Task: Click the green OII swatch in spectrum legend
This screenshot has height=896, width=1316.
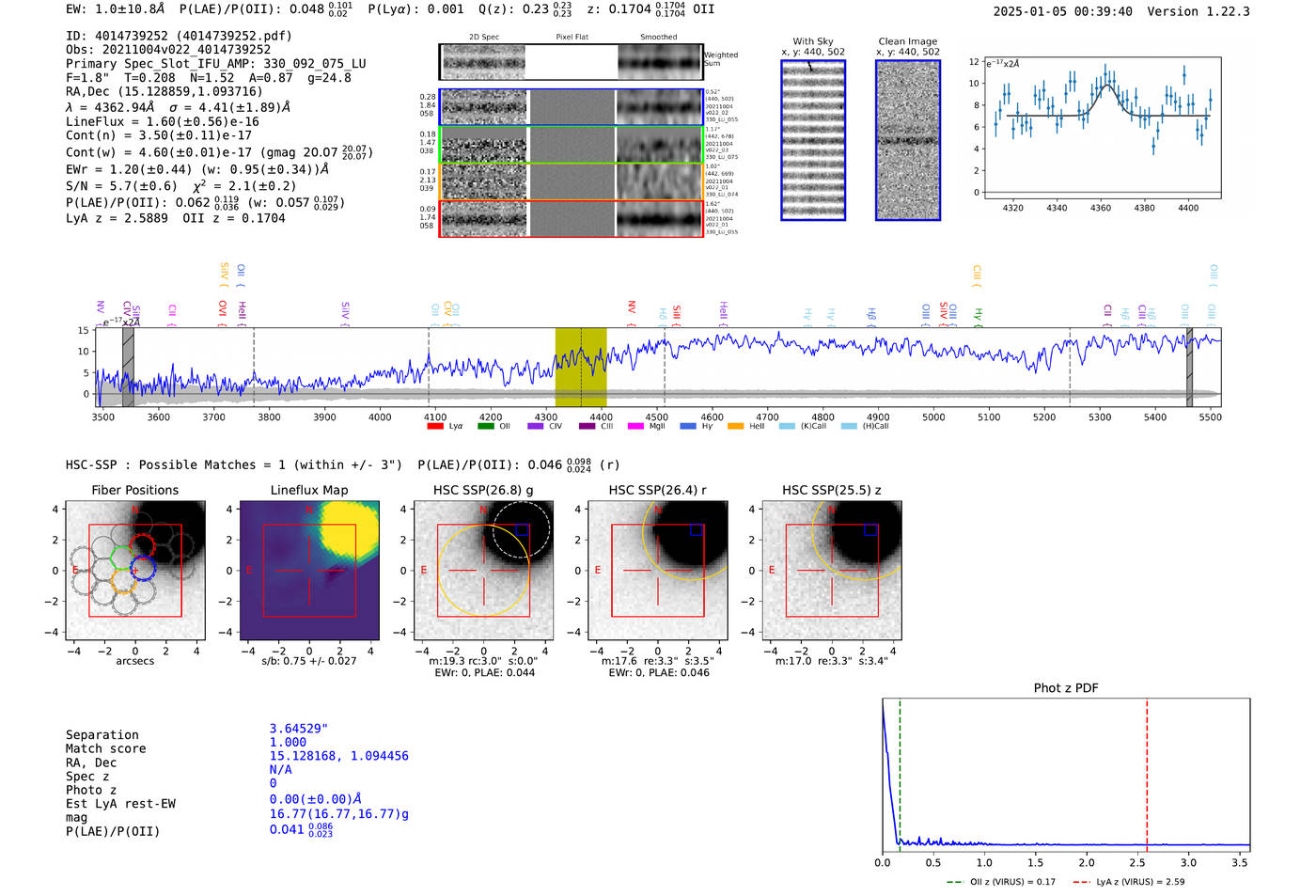Action: [485, 426]
